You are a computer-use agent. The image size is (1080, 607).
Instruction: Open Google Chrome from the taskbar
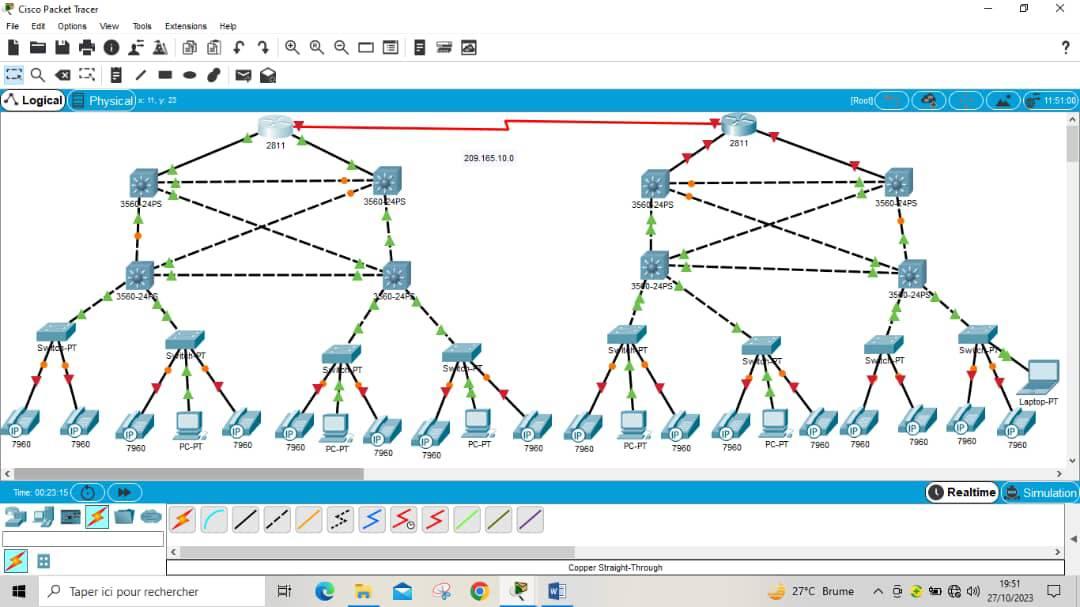(480, 591)
